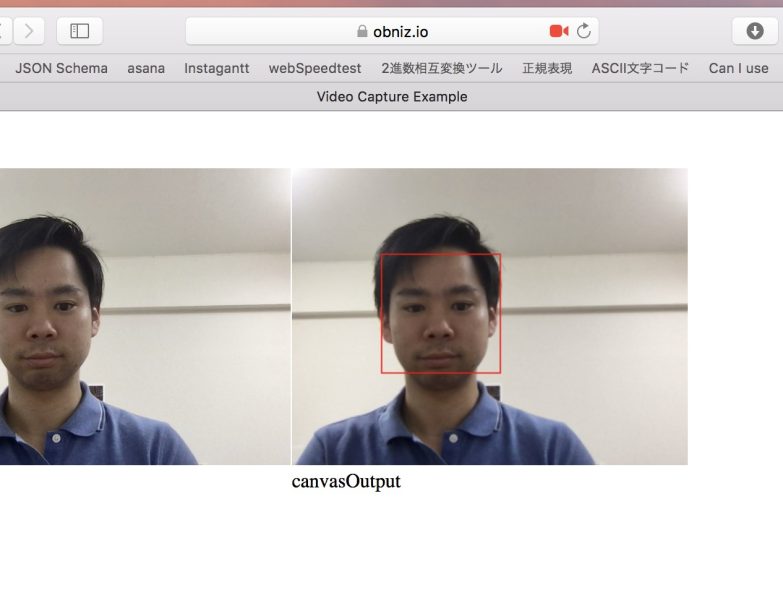Screen dimensions: 783x600
Task: Open the asana bookmark
Action: coord(146,68)
